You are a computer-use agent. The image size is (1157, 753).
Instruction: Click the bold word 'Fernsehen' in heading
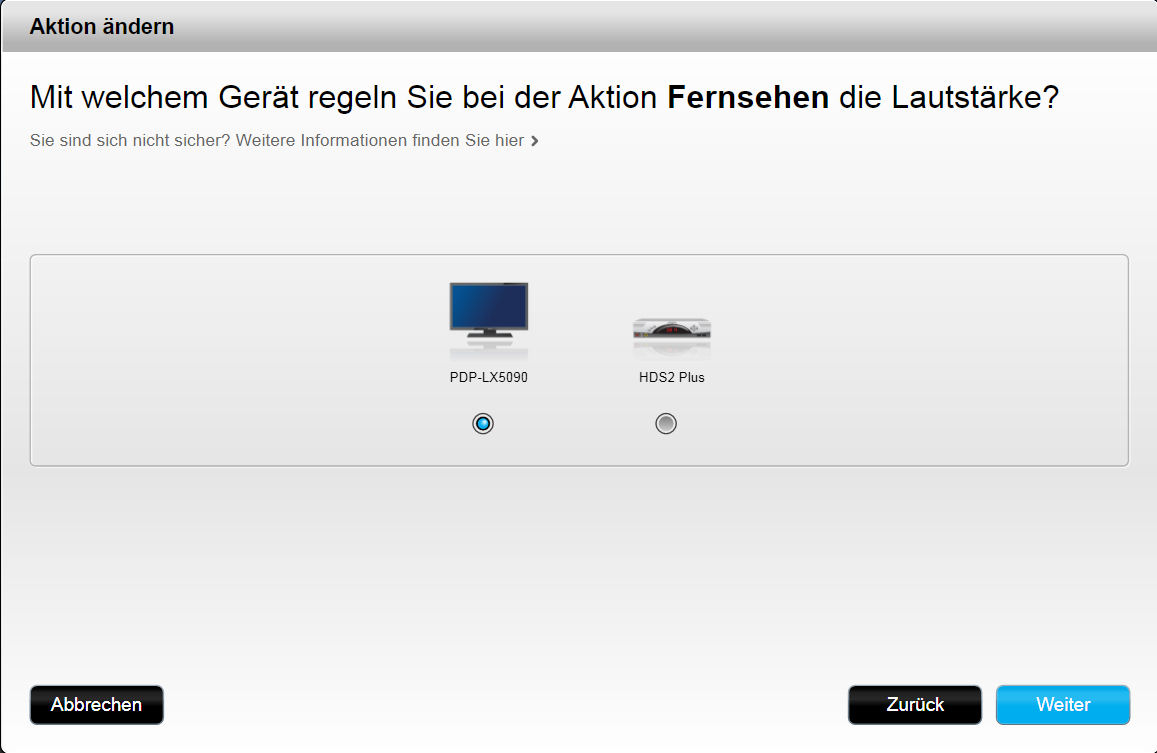point(748,98)
